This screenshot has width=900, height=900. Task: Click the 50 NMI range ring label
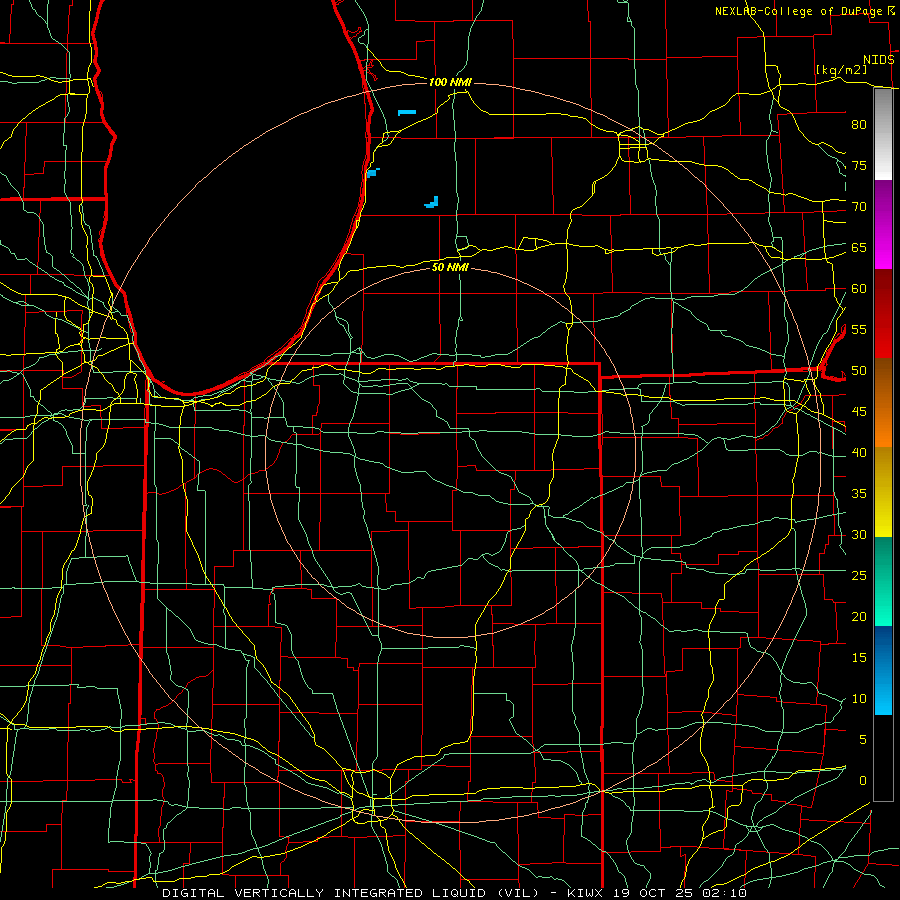(x=450, y=267)
